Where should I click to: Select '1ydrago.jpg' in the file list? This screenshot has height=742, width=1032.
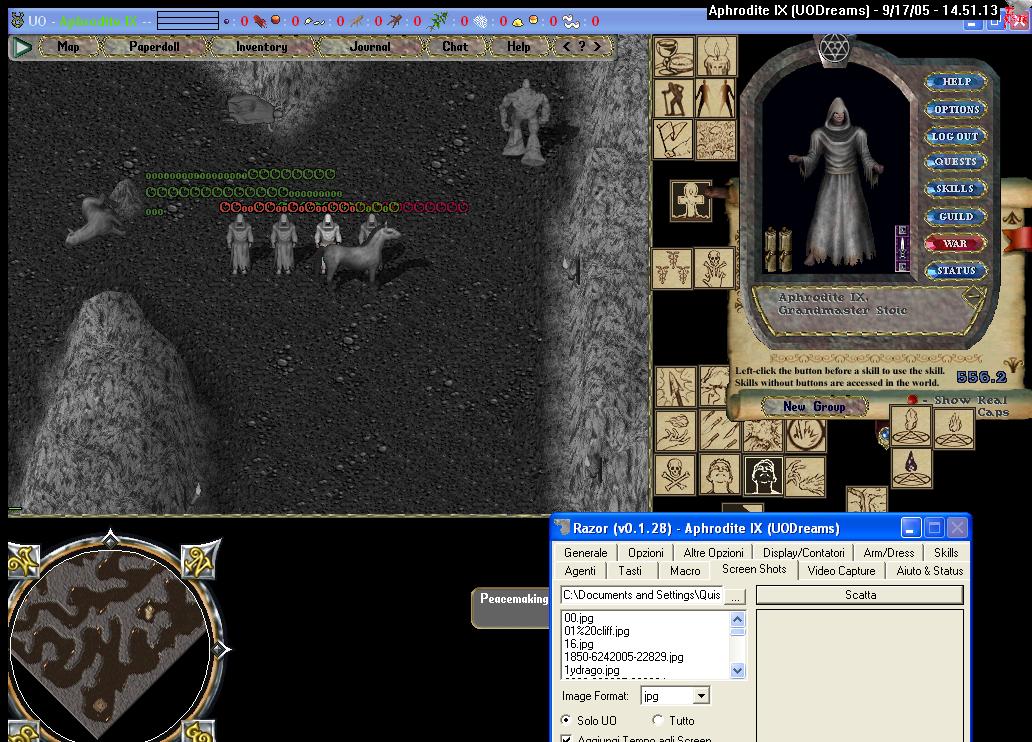(592, 670)
